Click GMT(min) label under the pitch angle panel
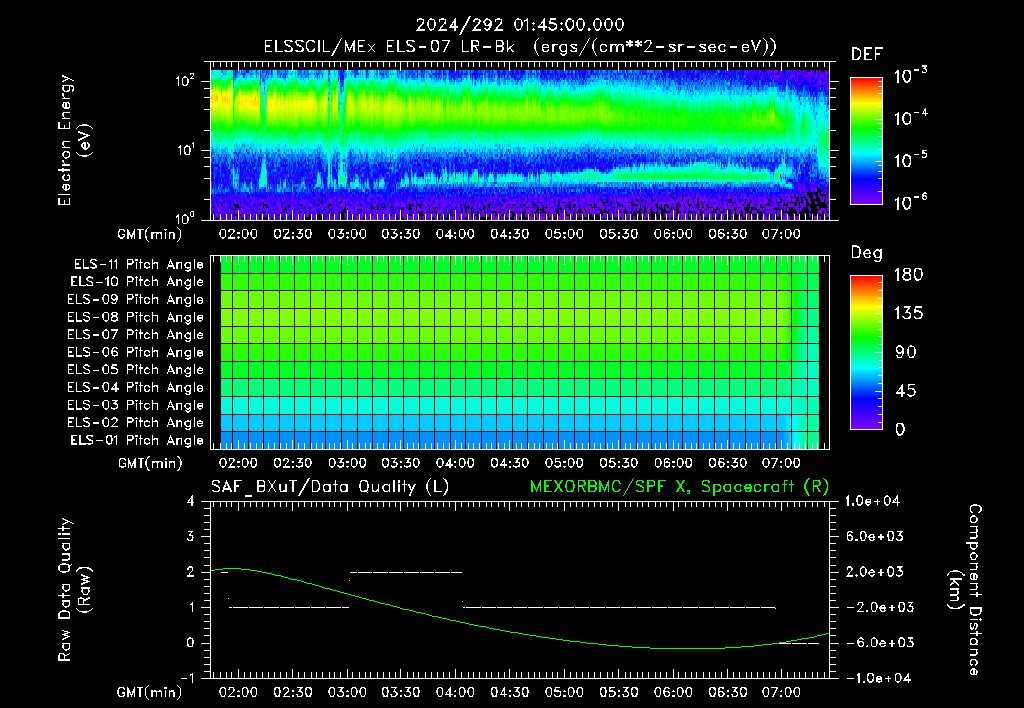The height and width of the screenshot is (708, 1024). pyautogui.click(x=150, y=463)
